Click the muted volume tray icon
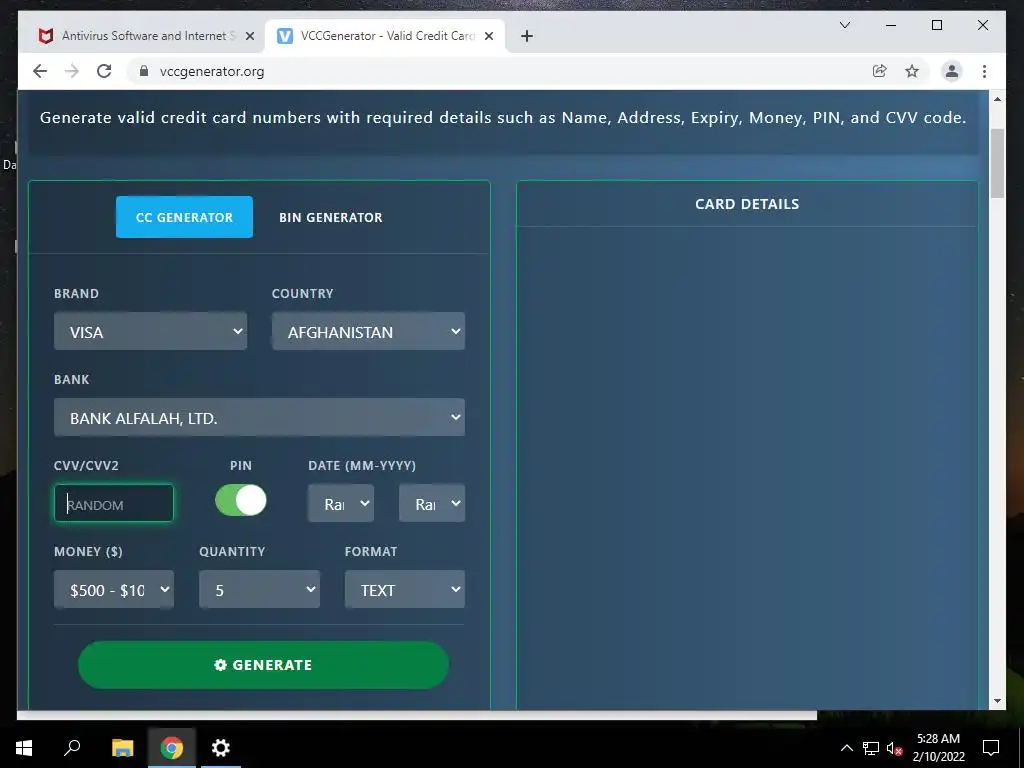 click(894, 748)
